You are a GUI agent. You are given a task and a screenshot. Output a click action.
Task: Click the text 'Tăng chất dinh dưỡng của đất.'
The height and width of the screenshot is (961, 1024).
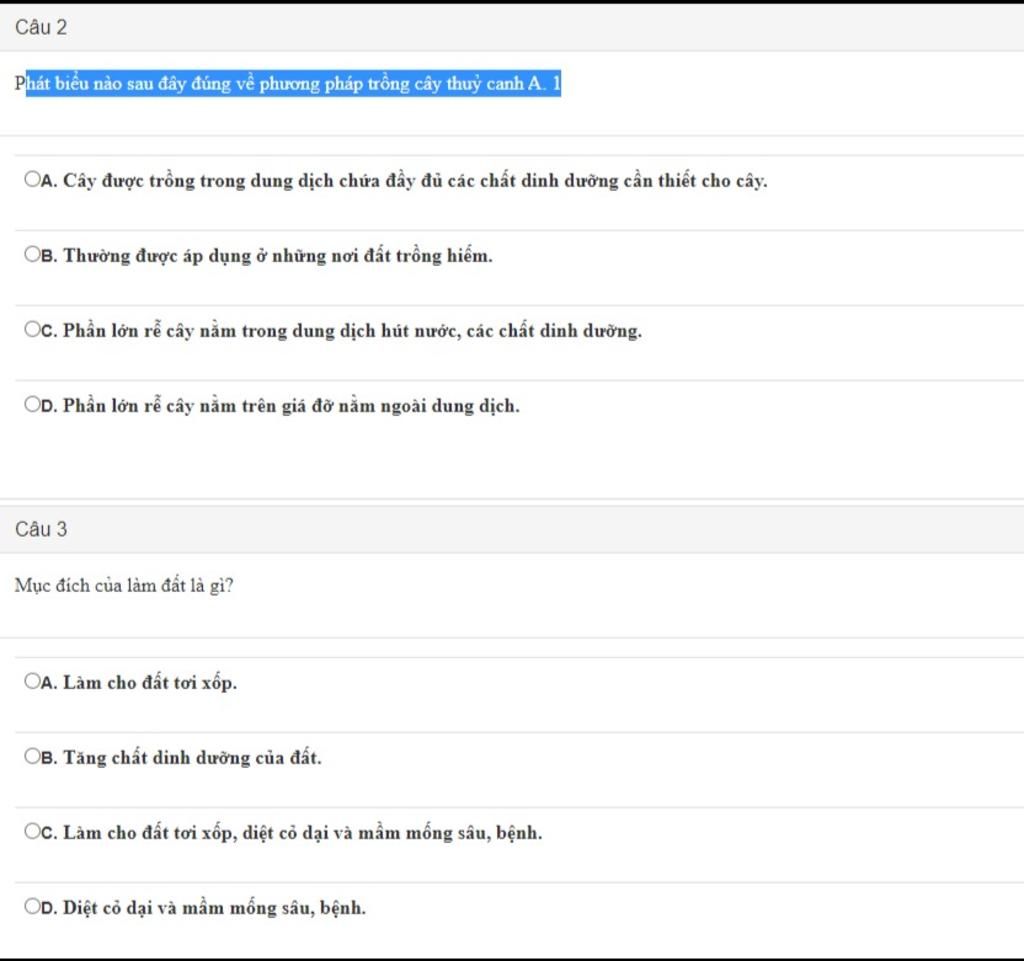pyautogui.click(x=192, y=758)
